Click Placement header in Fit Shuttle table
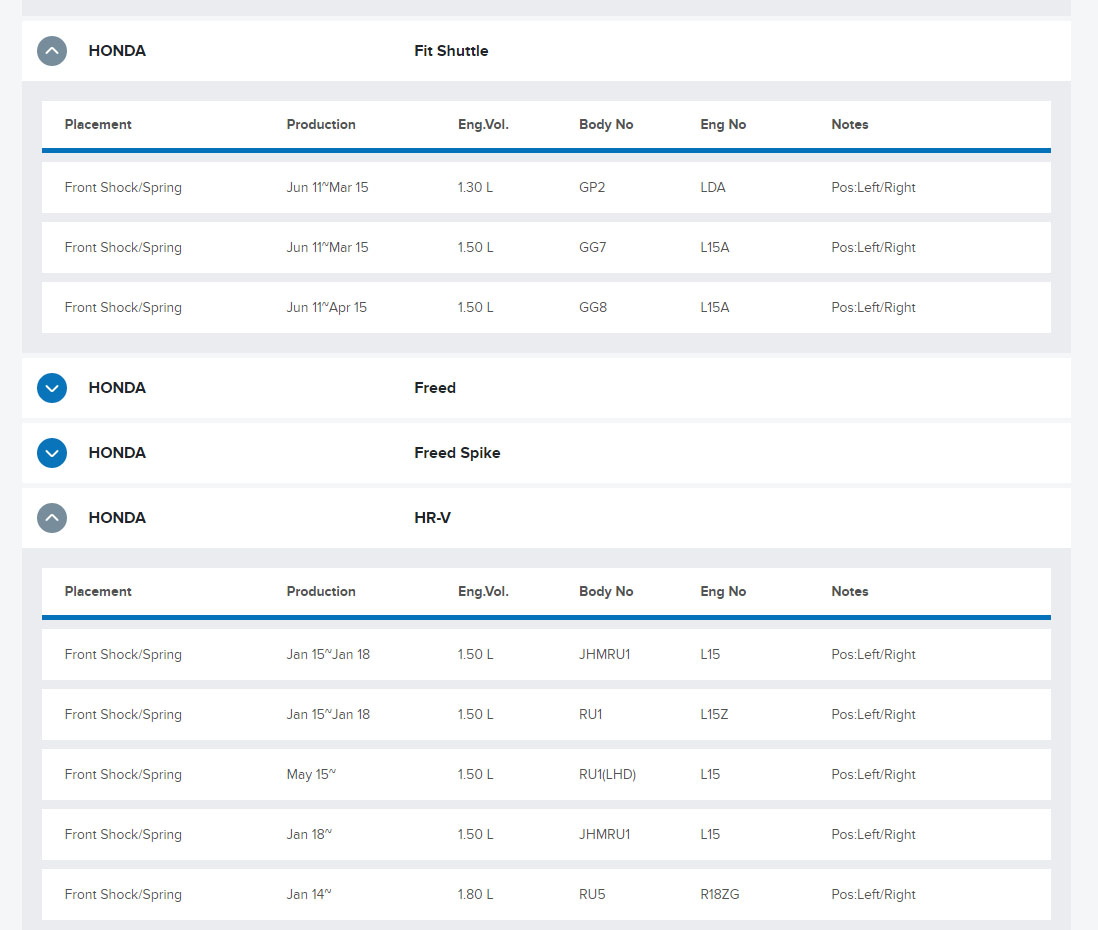Viewport: 1098px width, 930px height. click(98, 125)
